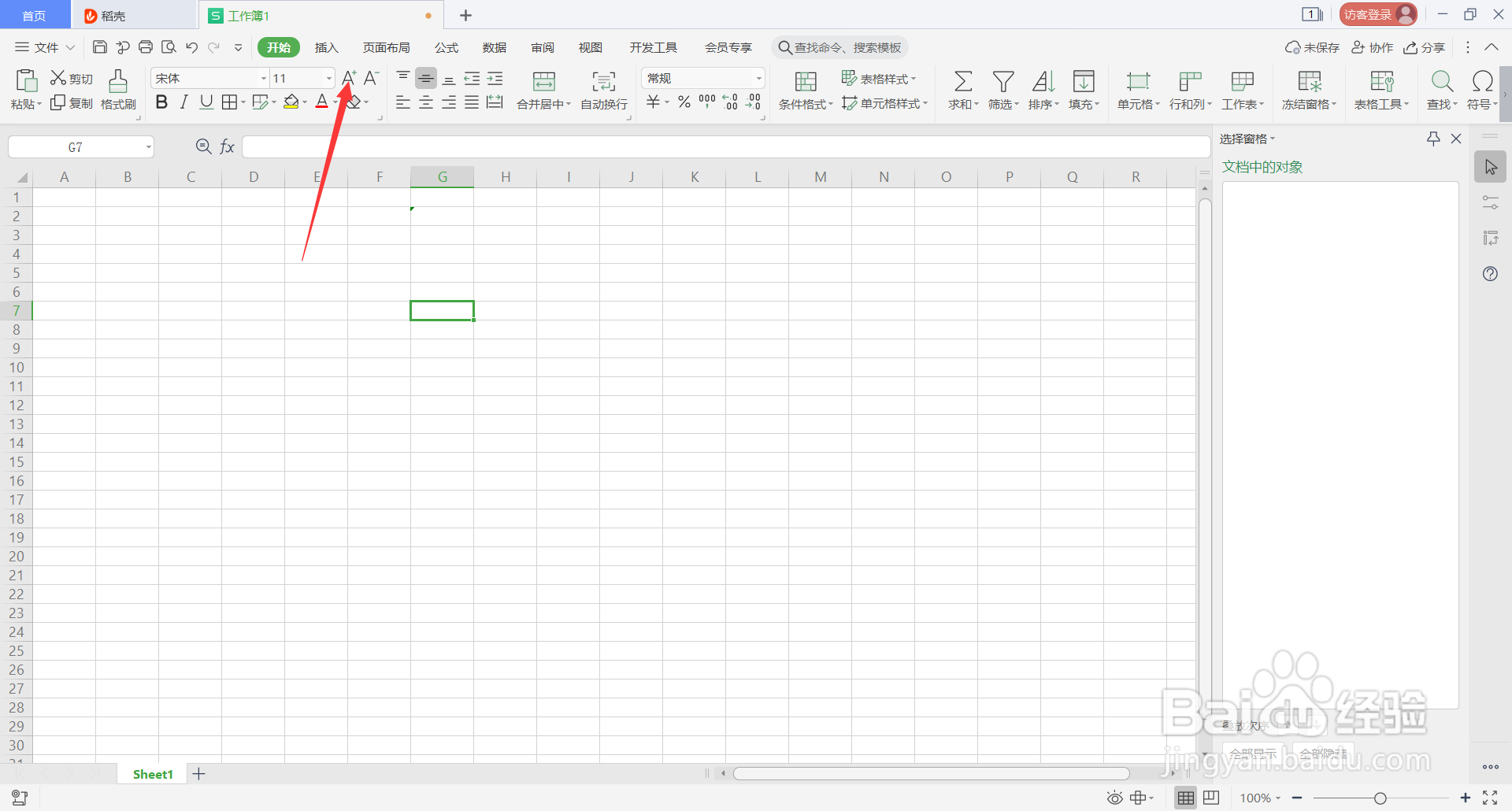
Task: Increase font size with A+ icon
Action: point(349,78)
